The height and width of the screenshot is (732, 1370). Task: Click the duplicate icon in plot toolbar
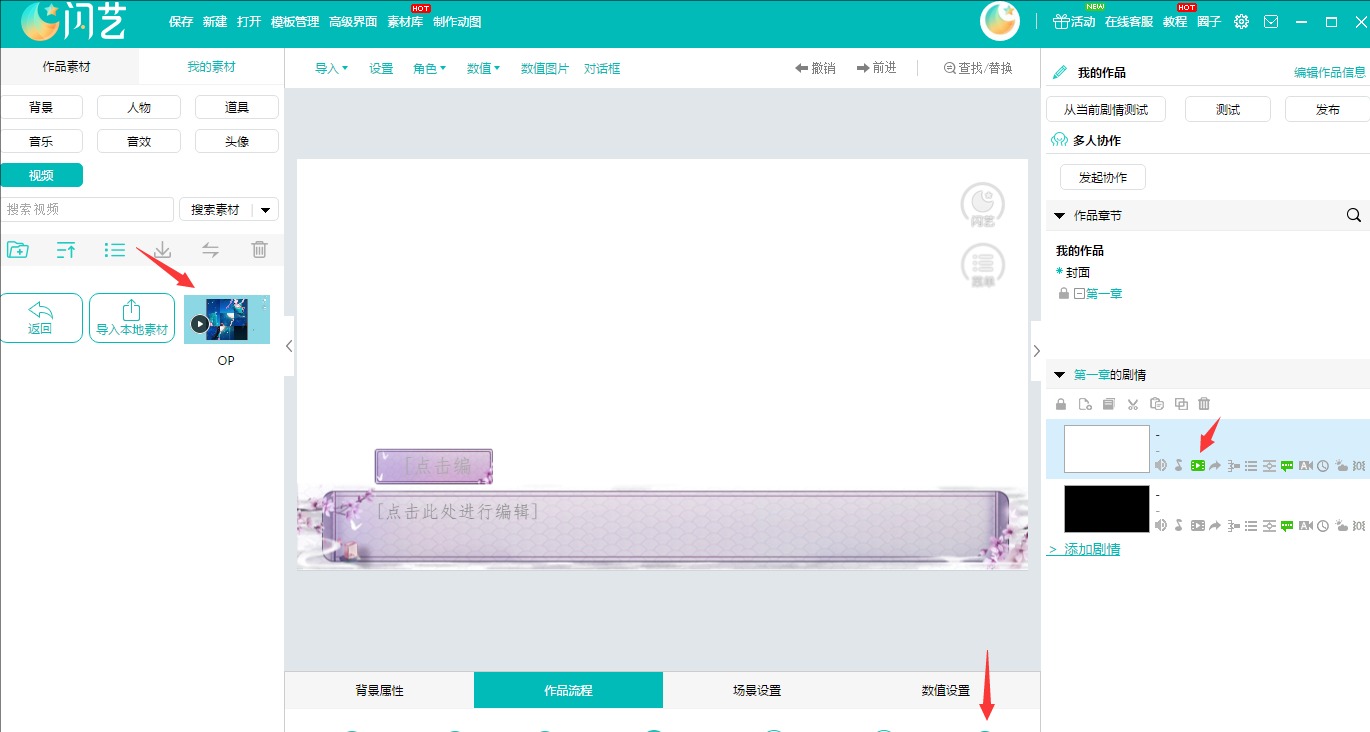1181,404
